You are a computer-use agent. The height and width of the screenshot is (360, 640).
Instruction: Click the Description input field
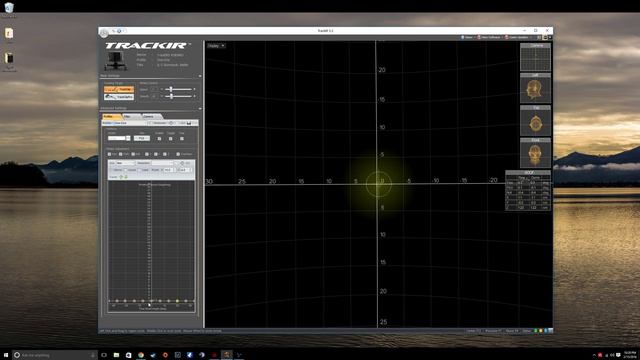point(162,163)
